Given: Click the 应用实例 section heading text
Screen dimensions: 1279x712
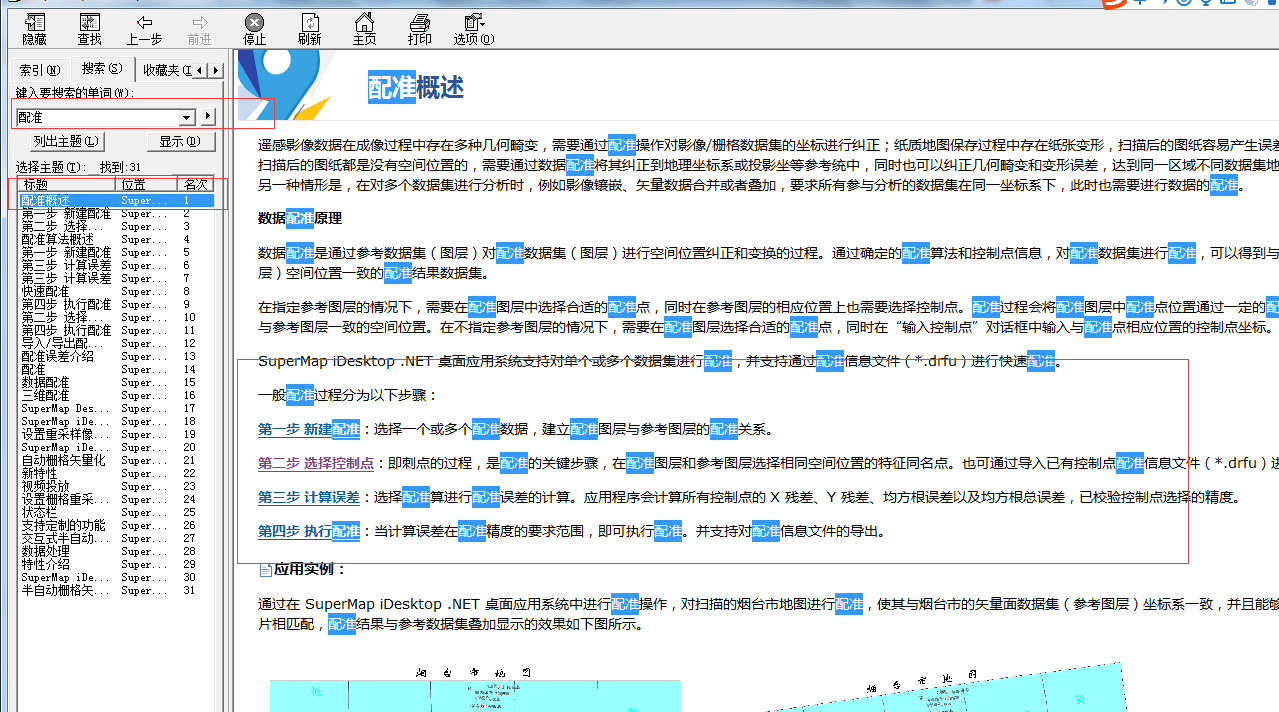Looking at the screenshot, I should click(310, 569).
